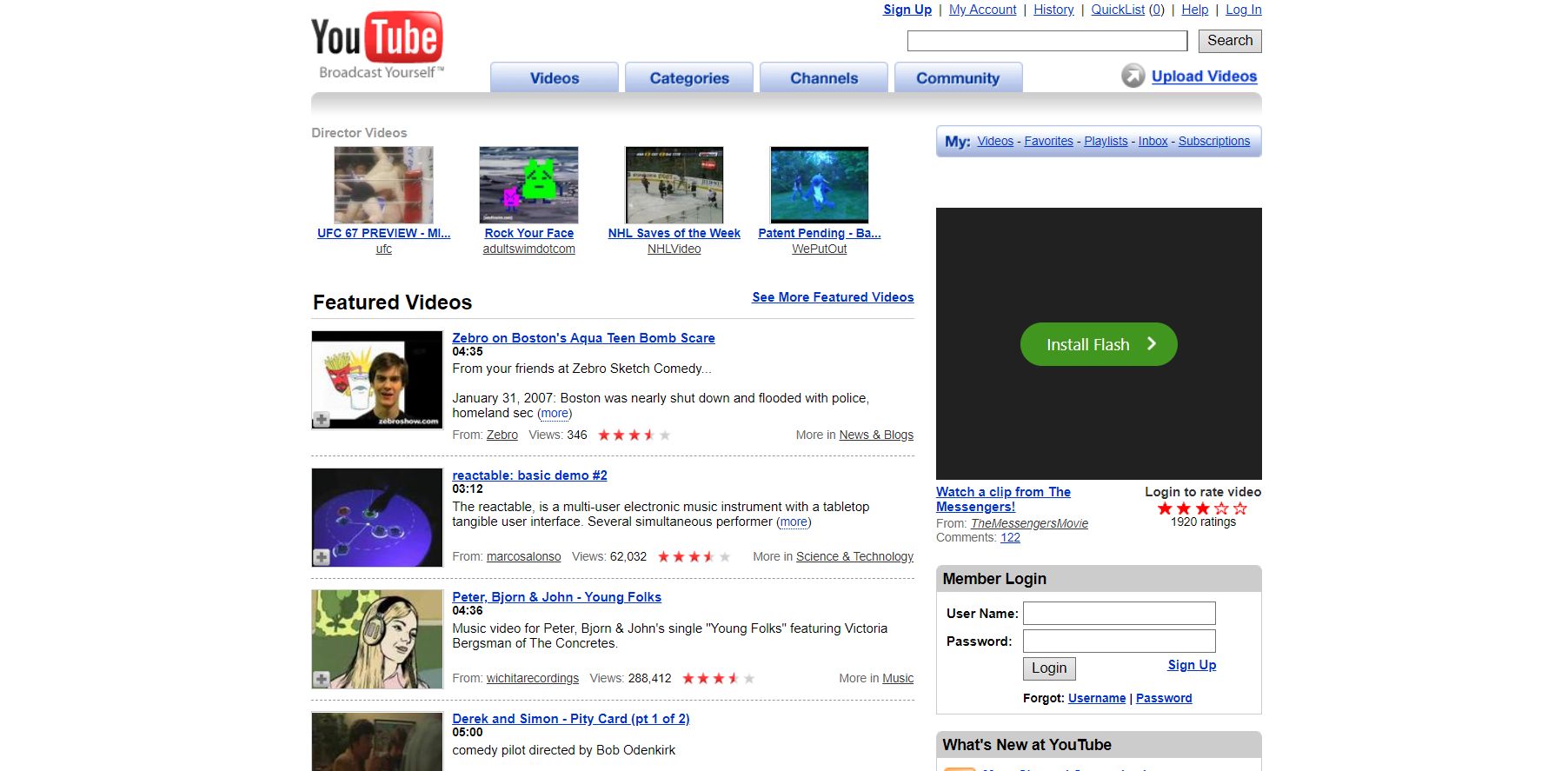Click the Login button
Screen dimensions: 1568x771
(1049, 668)
